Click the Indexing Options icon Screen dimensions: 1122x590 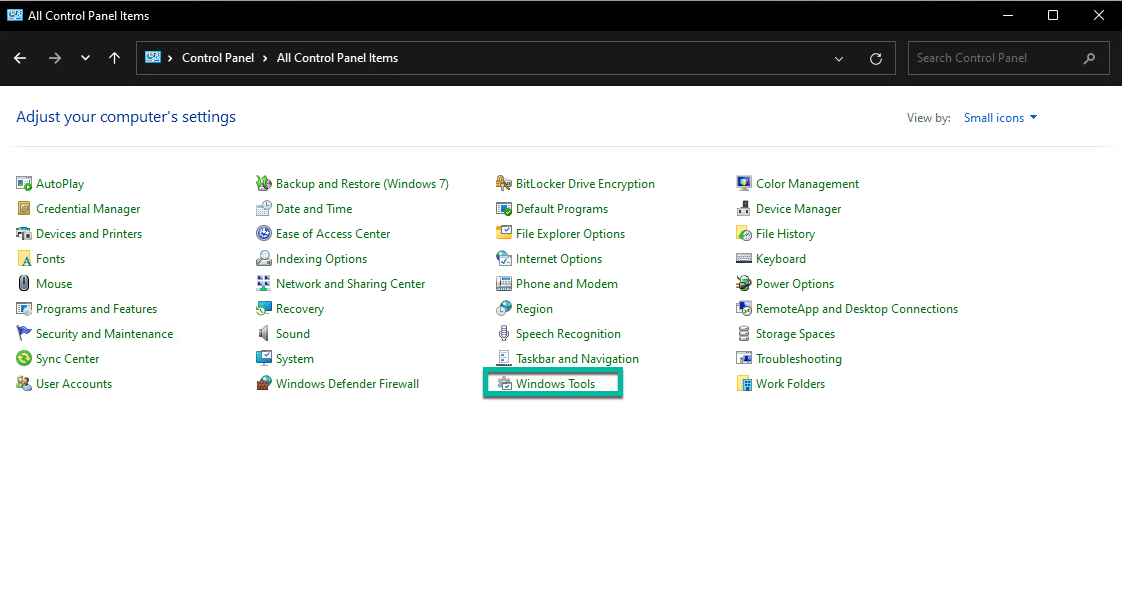pos(264,259)
